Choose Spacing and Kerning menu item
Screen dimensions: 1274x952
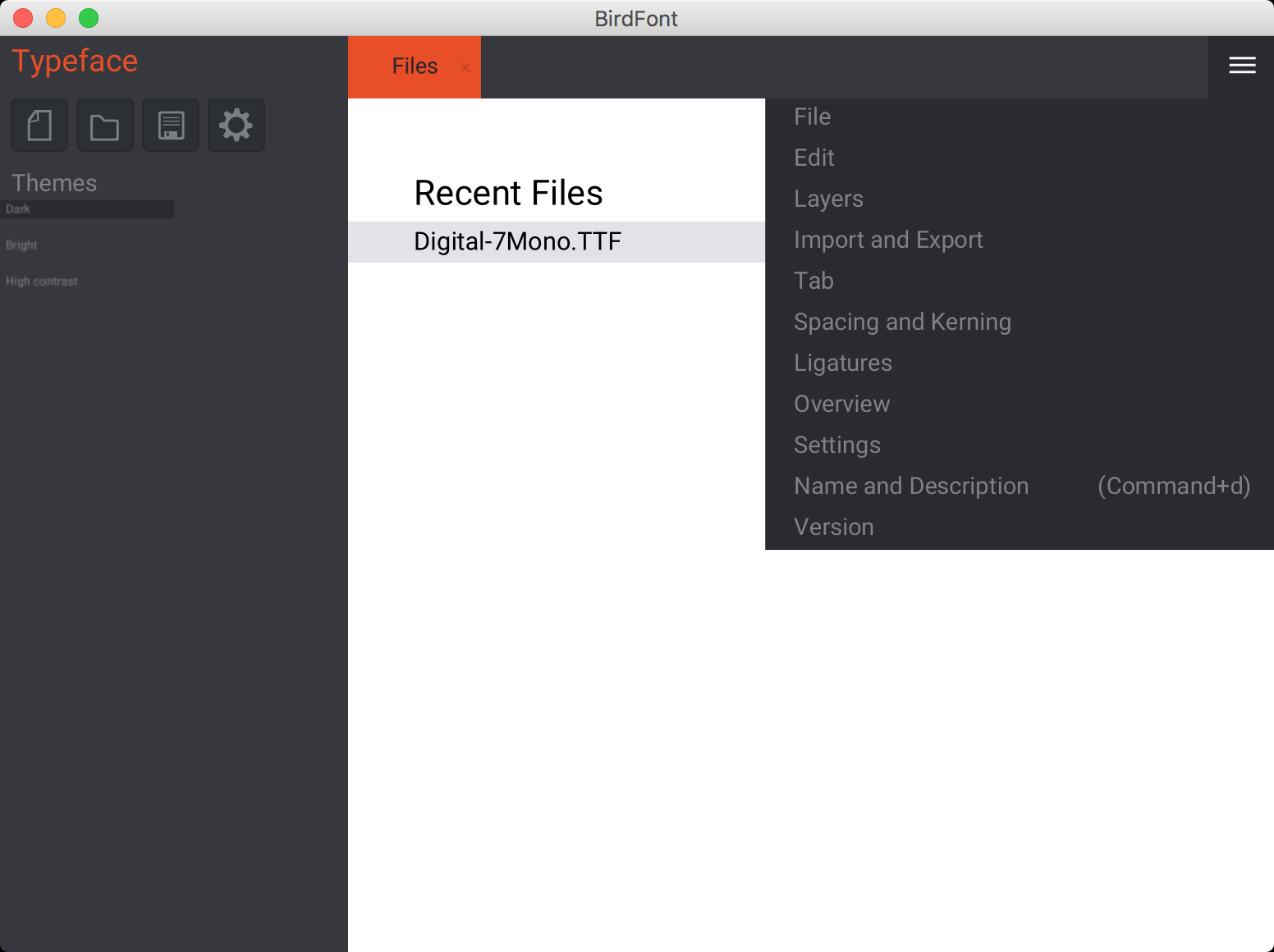1020,323
